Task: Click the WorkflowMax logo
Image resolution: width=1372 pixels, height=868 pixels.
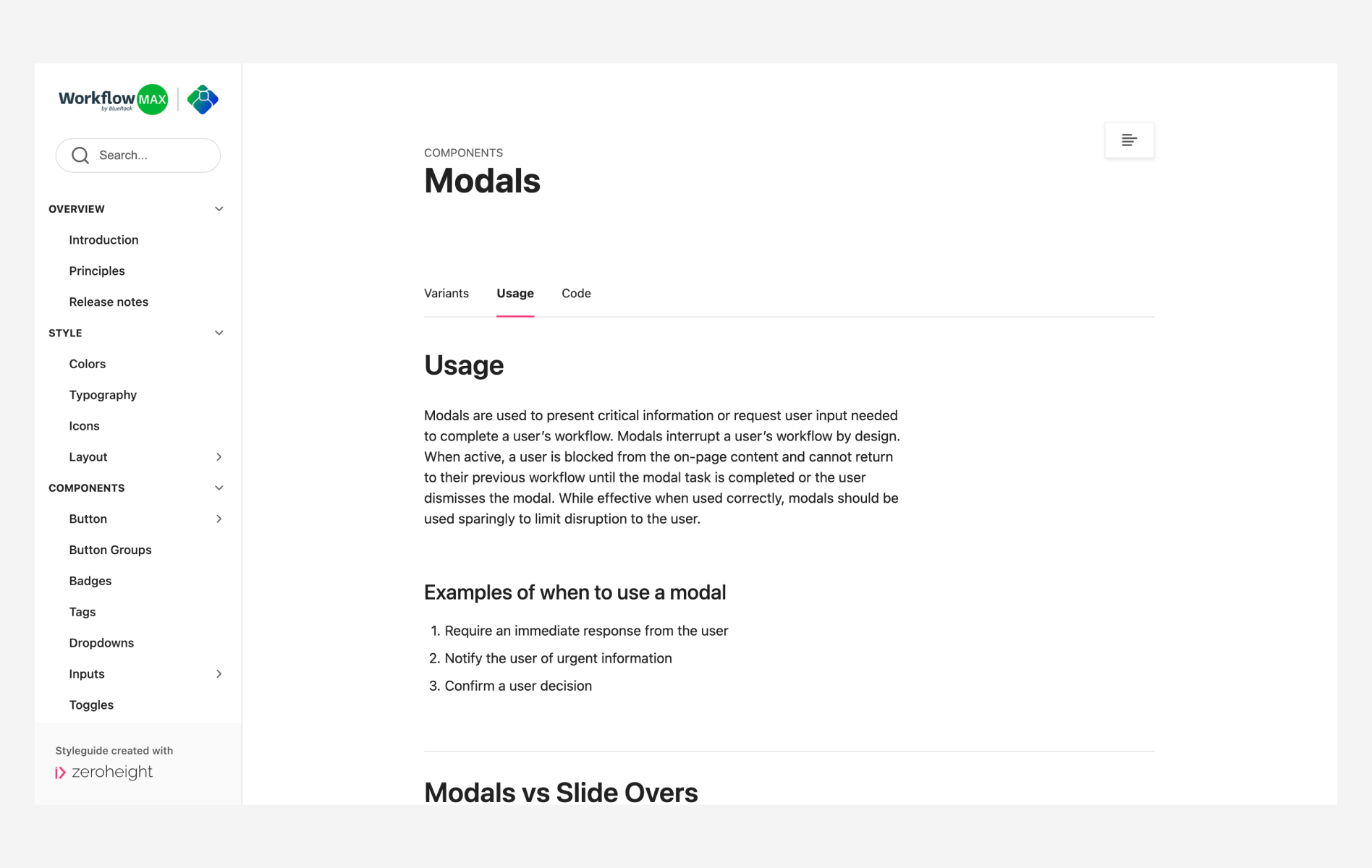Action: (114, 99)
